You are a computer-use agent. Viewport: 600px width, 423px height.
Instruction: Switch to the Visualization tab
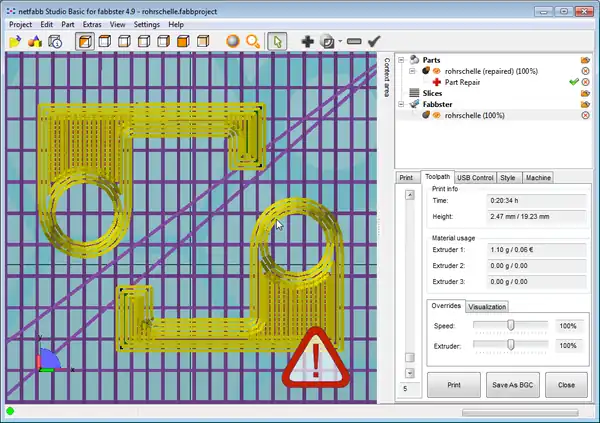tap(487, 306)
